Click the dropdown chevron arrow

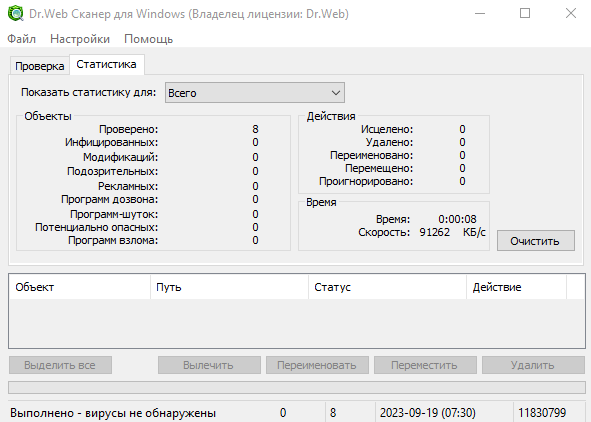click(335, 93)
